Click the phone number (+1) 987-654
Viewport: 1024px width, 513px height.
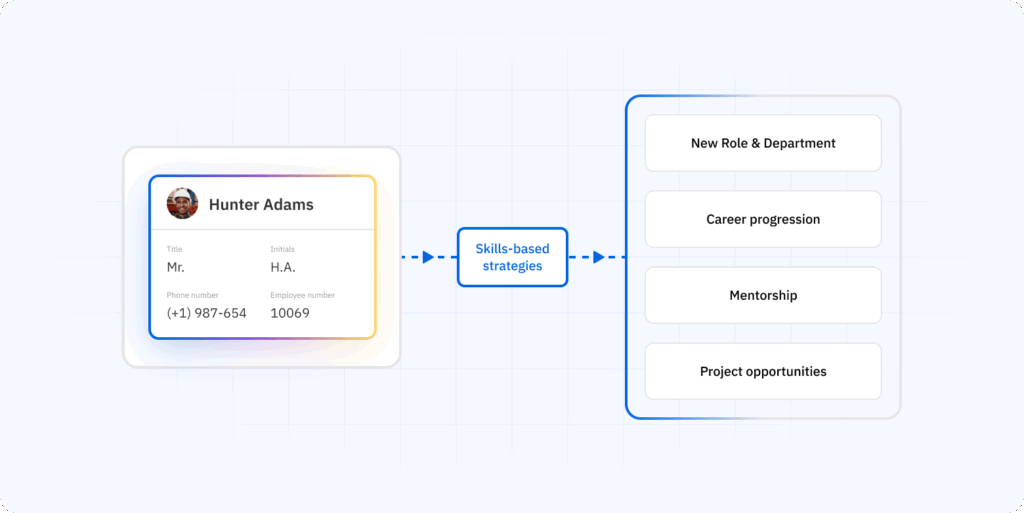(x=206, y=313)
